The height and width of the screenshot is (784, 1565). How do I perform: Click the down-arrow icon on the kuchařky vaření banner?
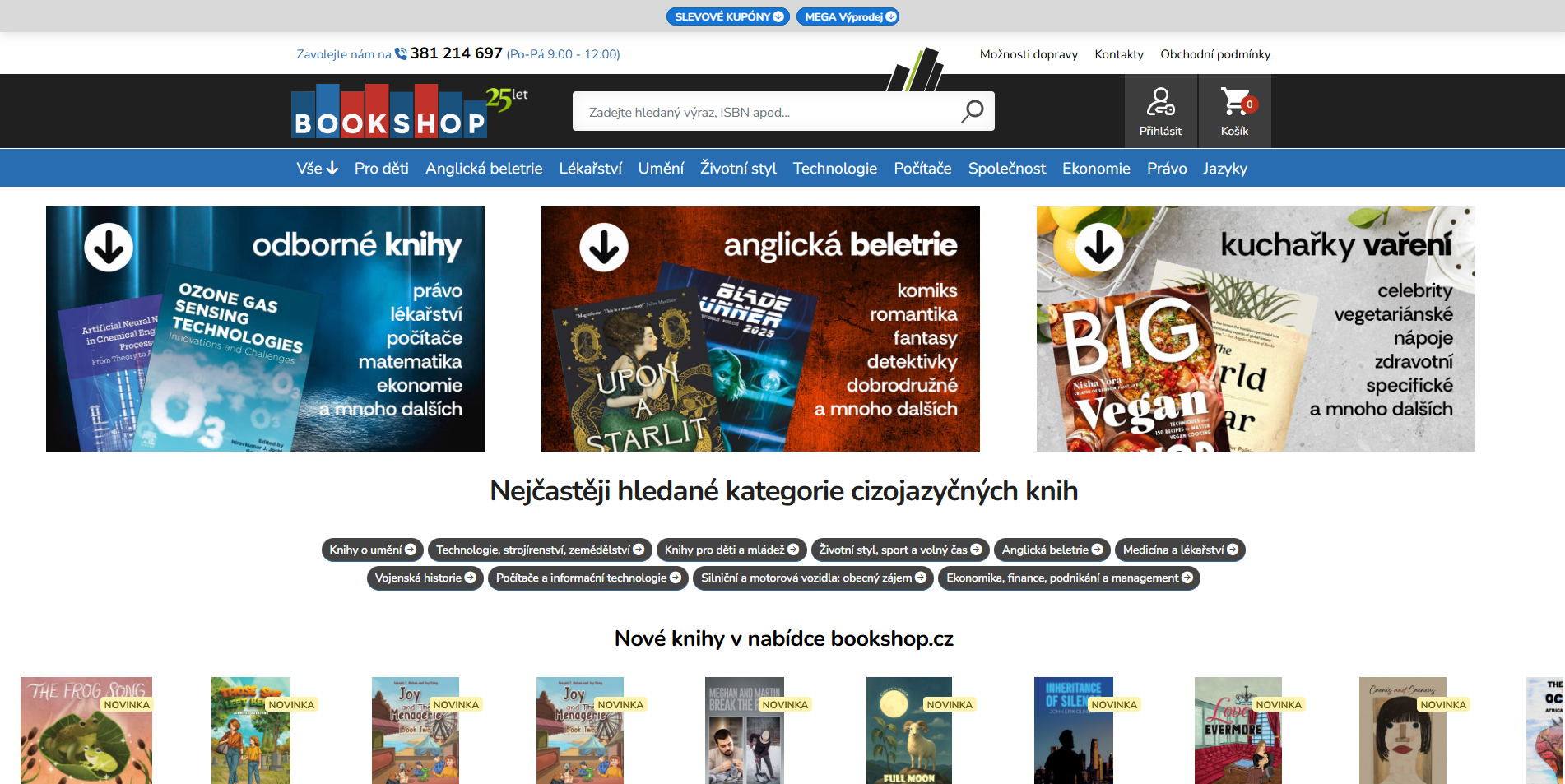pyautogui.click(x=1098, y=247)
